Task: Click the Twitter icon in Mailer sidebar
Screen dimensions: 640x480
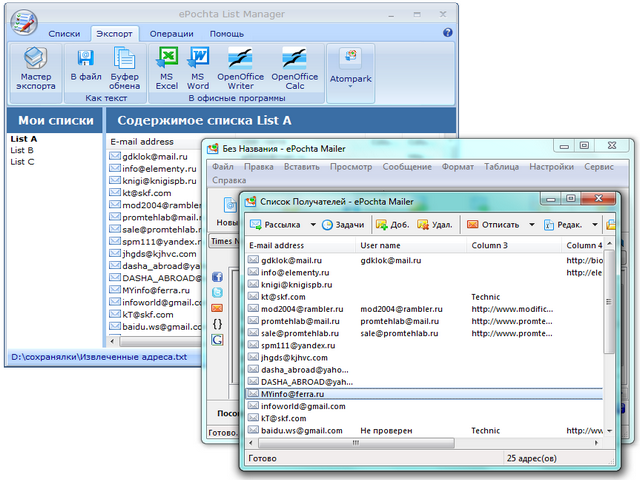Action: pyautogui.click(x=218, y=293)
